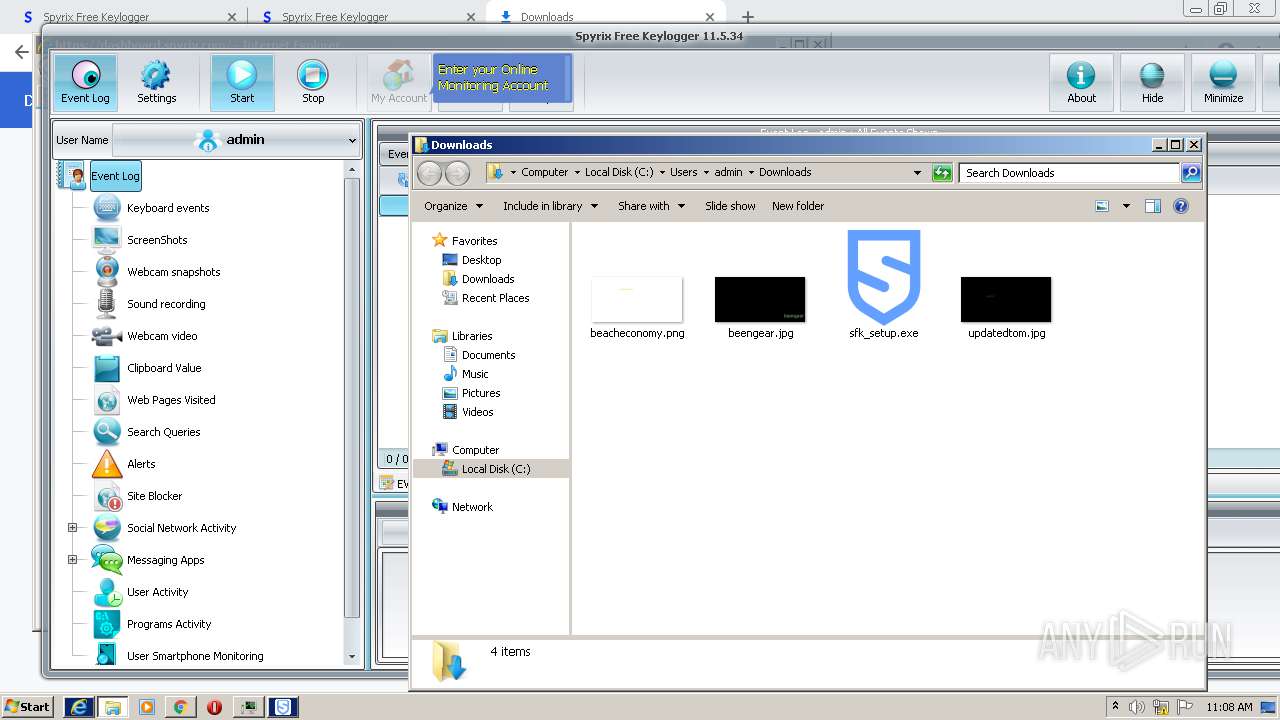Image resolution: width=1280 pixels, height=720 pixels.
Task: Open the Windows Start menu
Action: (x=28, y=707)
